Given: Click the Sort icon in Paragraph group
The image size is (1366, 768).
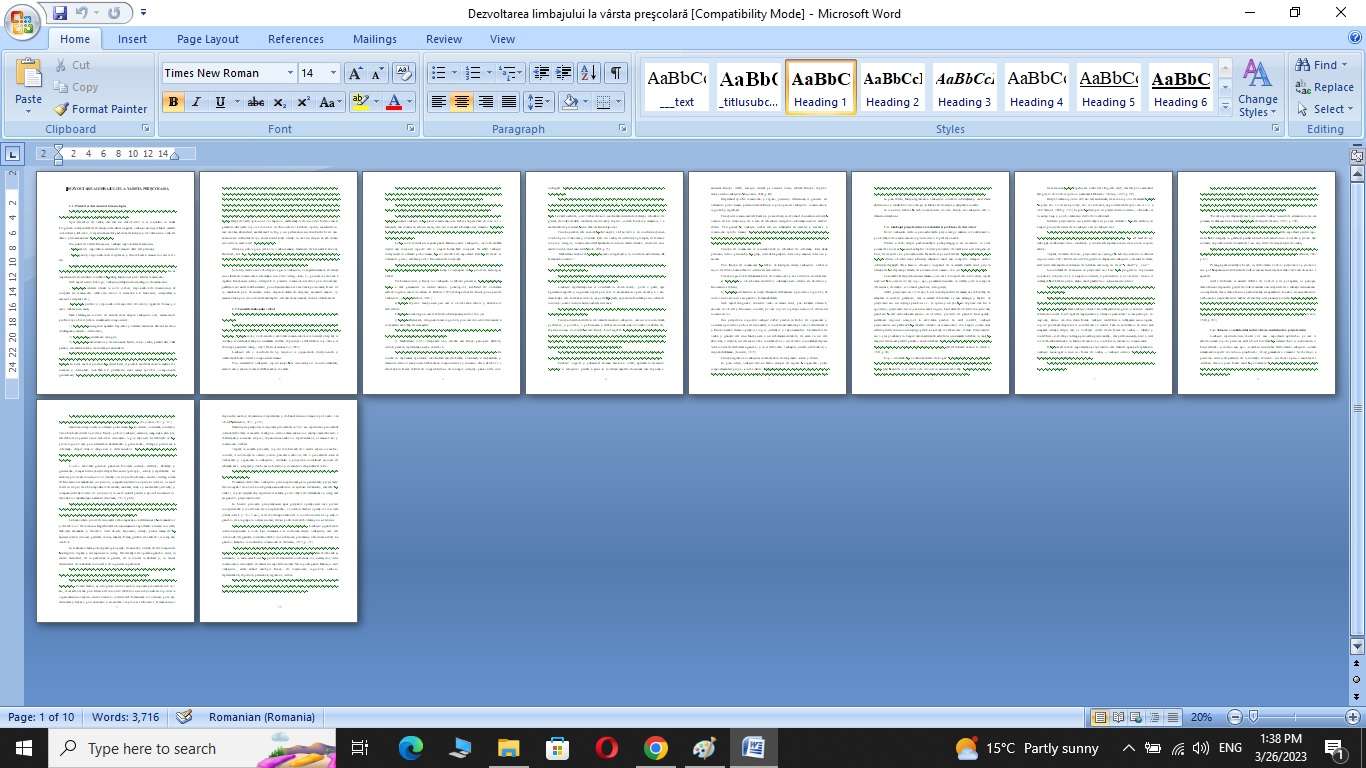Looking at the screenshot, I should click(589, 73).
